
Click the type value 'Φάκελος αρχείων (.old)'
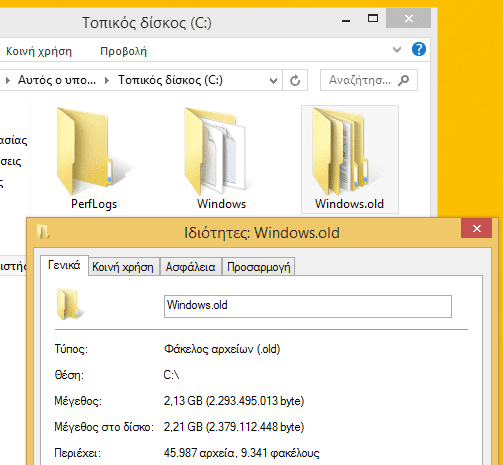pyautogui.click(x=222, y=349)
